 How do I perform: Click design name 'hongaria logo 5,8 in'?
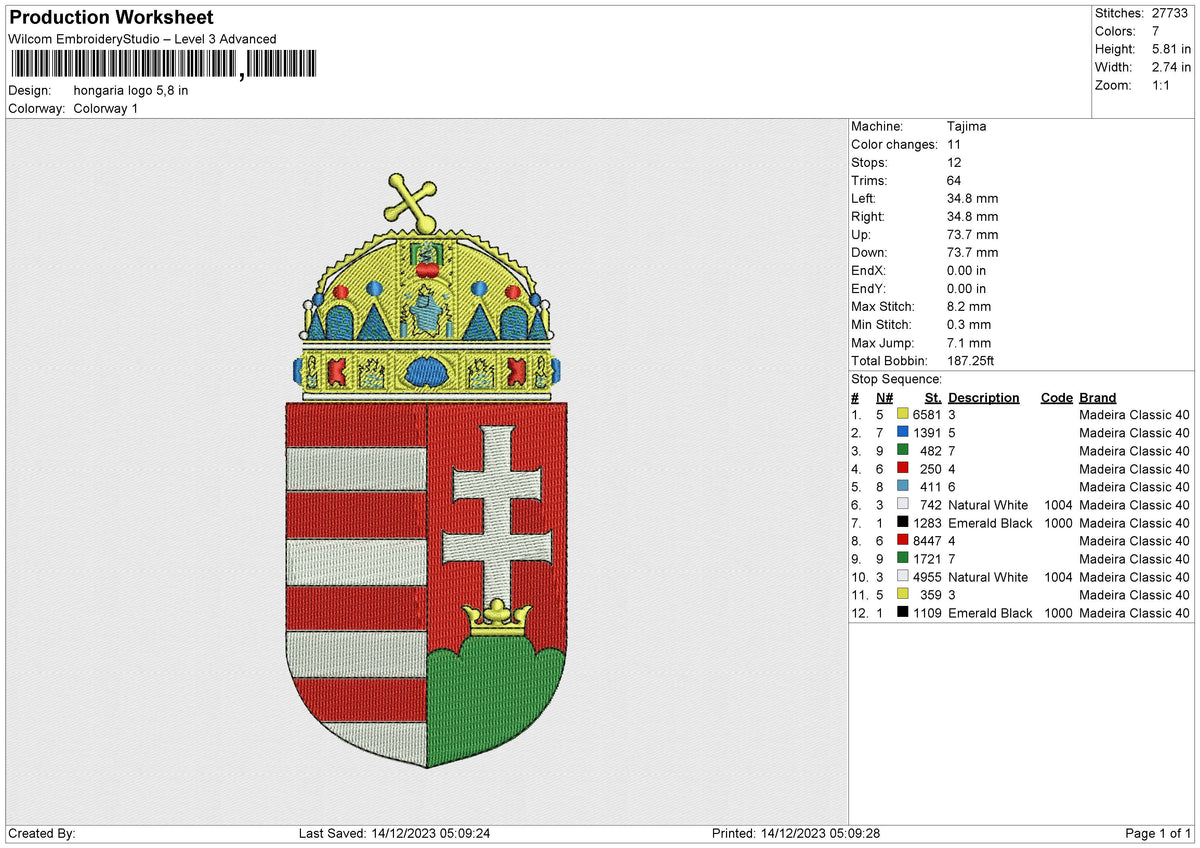click(131, 90)
